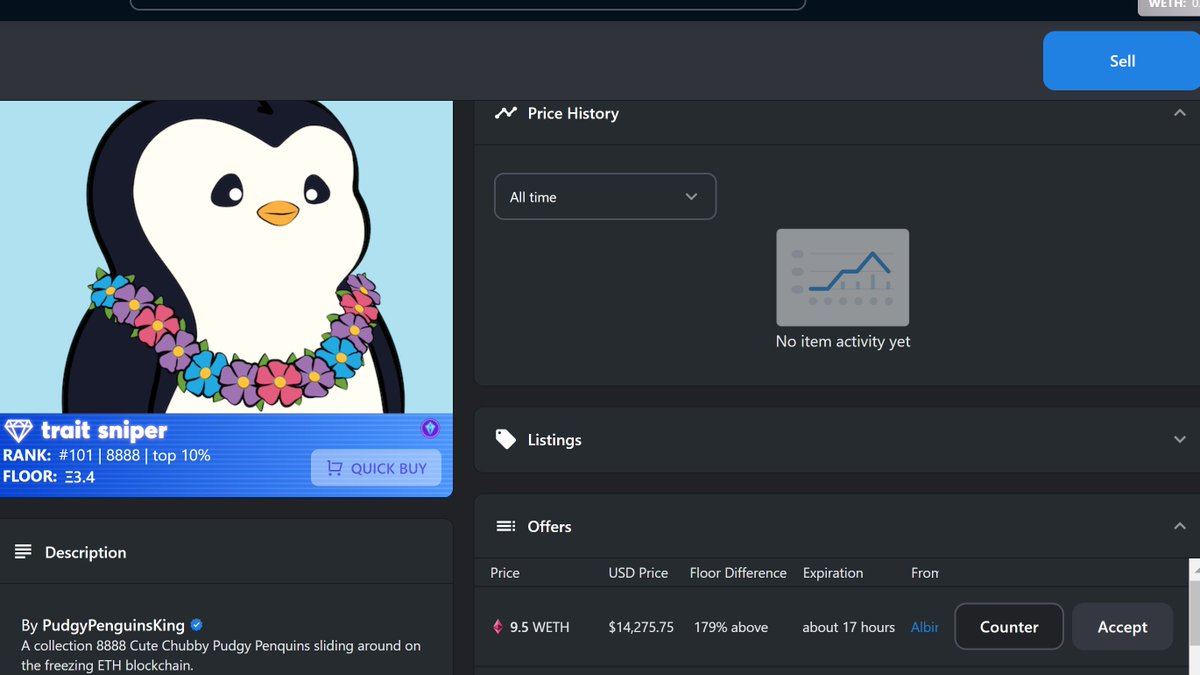Screen dimensions: 1200x675
Task: Click the search field at top
Action: (x=468, y=4)
